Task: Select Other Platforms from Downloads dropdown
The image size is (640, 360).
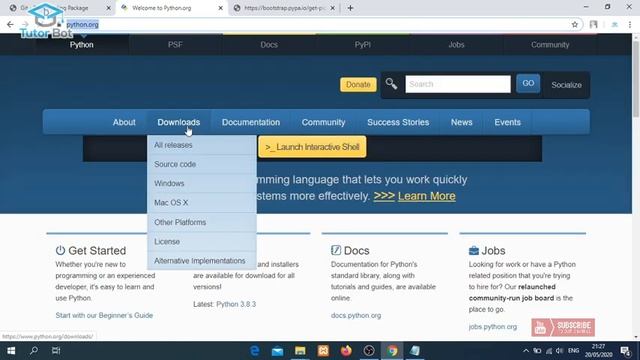Action: (x=202, y=222)
